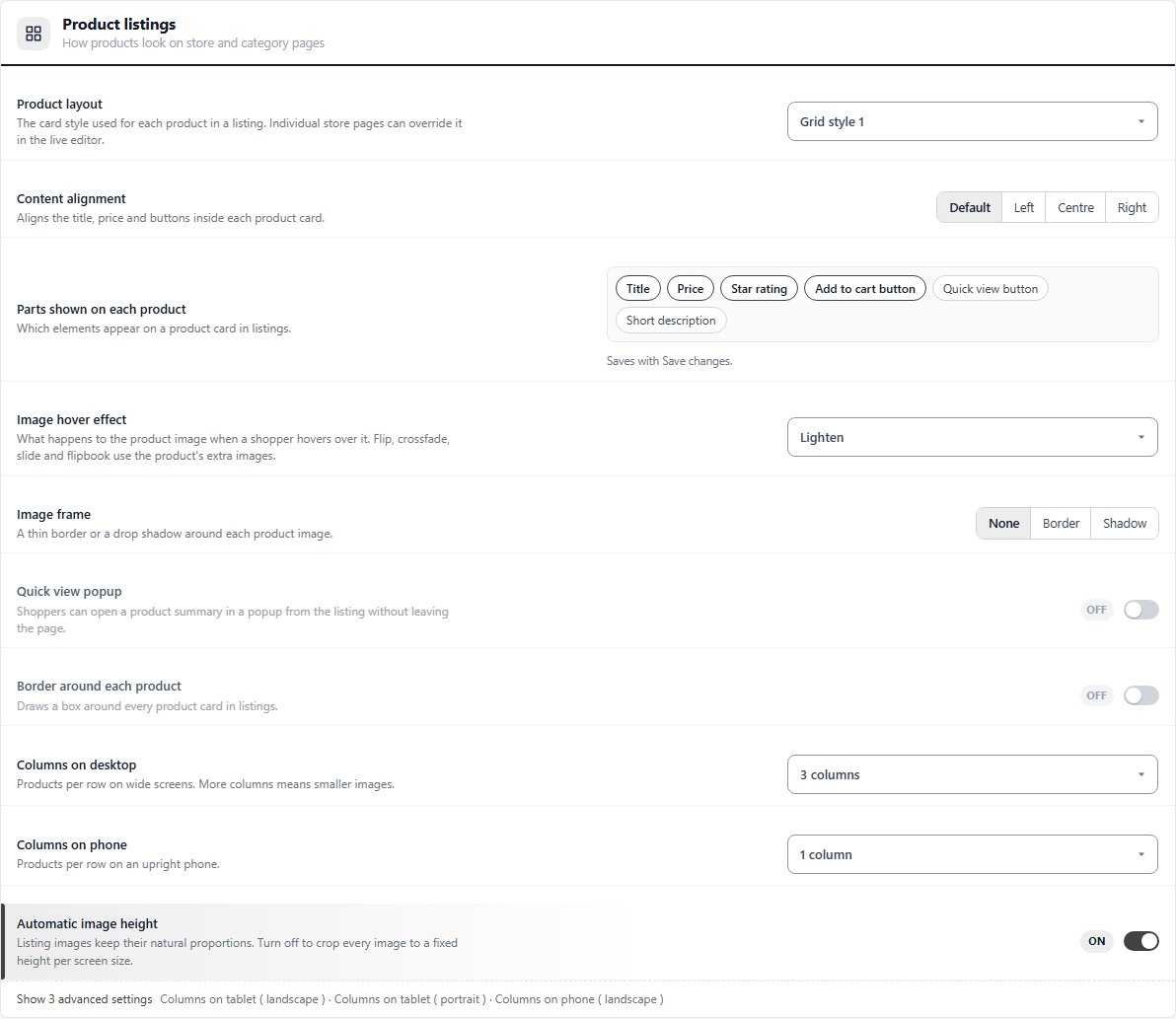Set Image frame to Shadow

pos(1125,524)
